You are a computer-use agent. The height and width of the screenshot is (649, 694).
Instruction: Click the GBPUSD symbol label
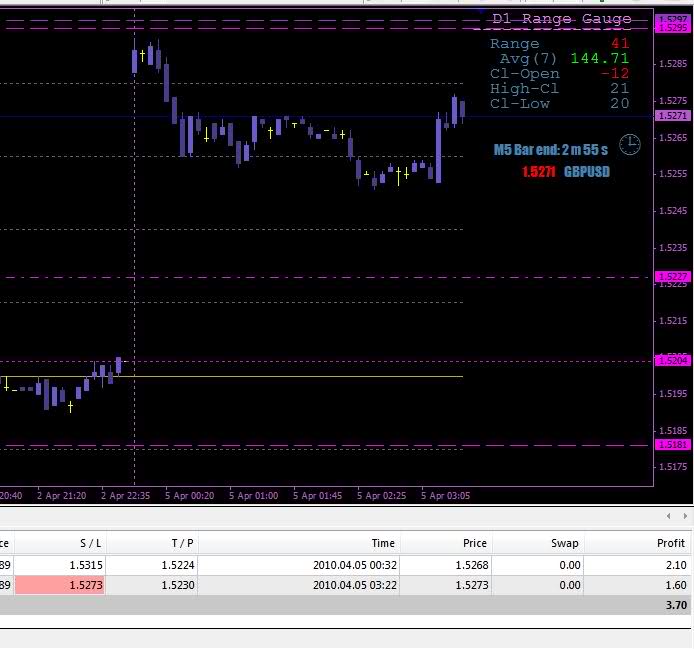[x=586, y=172]
